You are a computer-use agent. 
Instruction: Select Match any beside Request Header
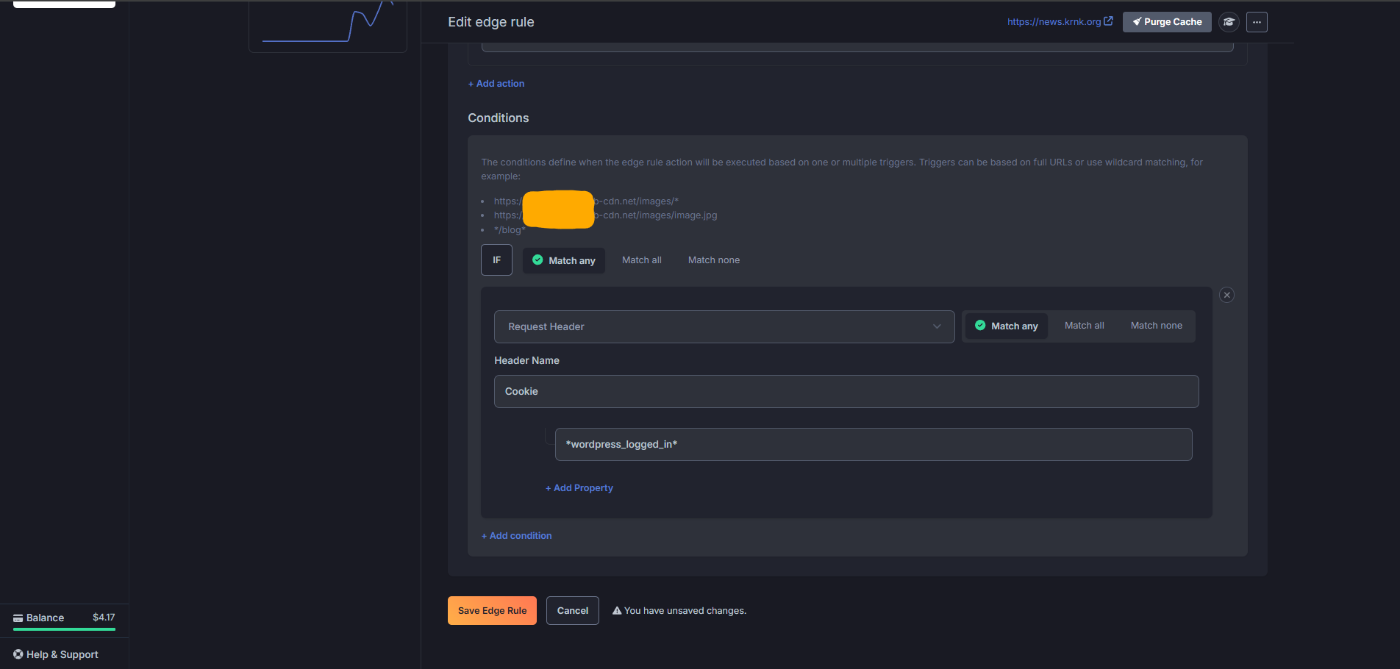tap(1006, 326)
